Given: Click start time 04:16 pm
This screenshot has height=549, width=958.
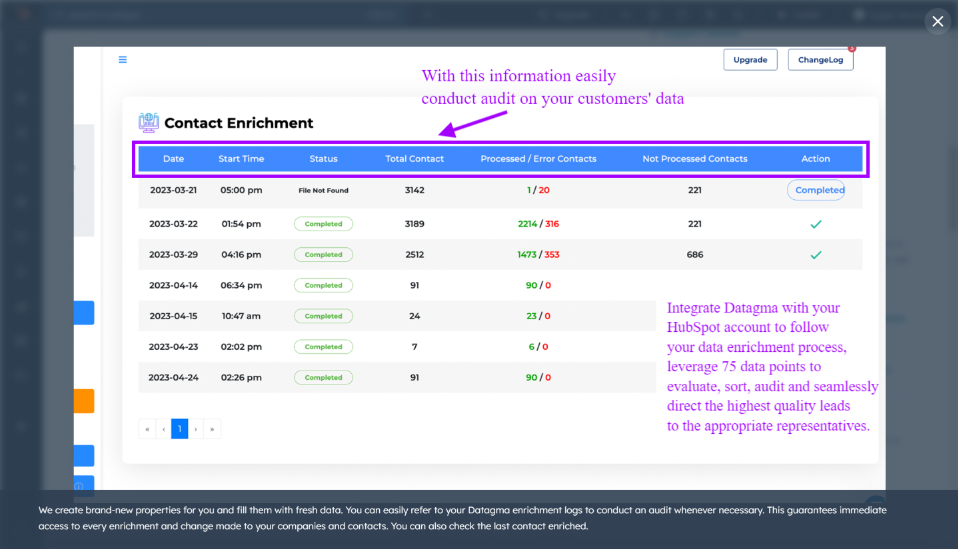Looking at the screenshot, I should click(x=241, y=255).
